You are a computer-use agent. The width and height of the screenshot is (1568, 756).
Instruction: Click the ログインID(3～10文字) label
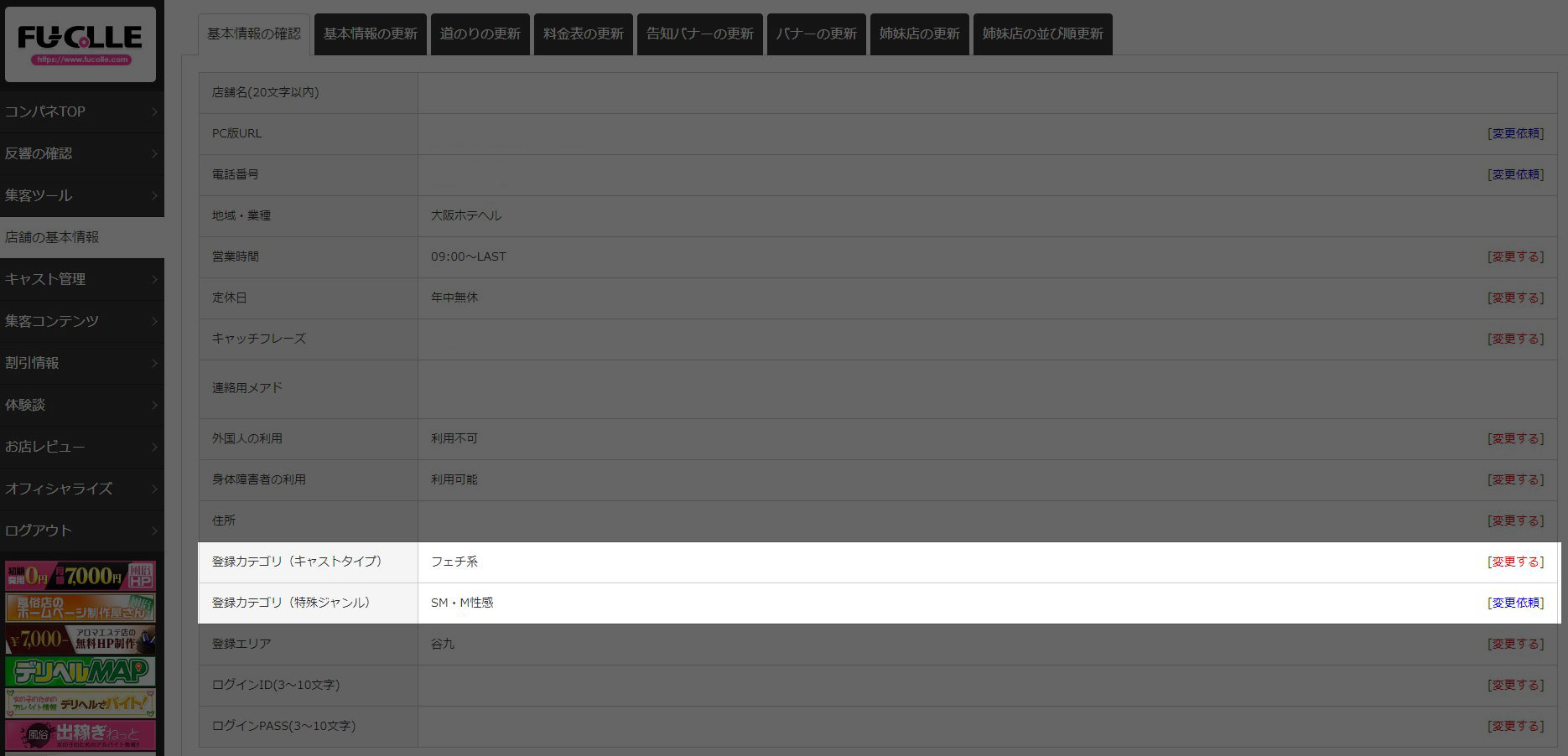coord(276,685)
